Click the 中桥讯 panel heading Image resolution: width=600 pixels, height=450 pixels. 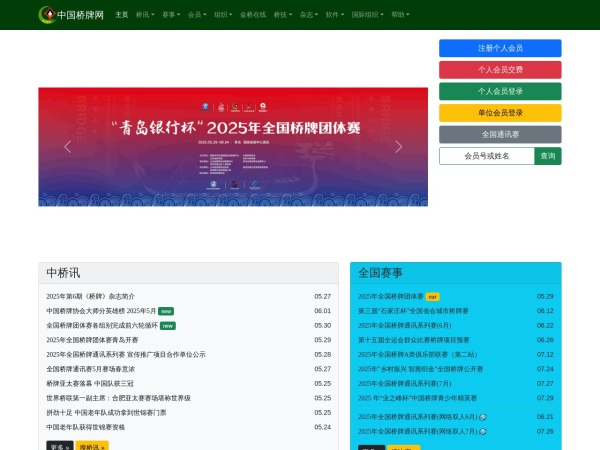[x=63, y=273]
